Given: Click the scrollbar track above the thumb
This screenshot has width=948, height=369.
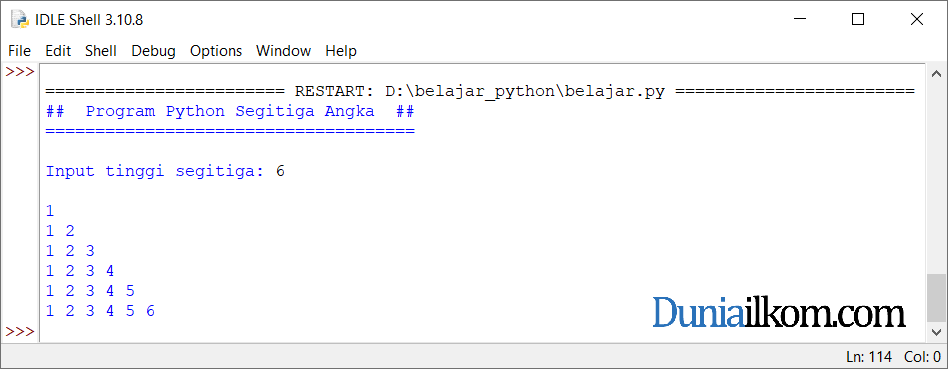Looking at the screenshot, I should (x=936, y=180).
